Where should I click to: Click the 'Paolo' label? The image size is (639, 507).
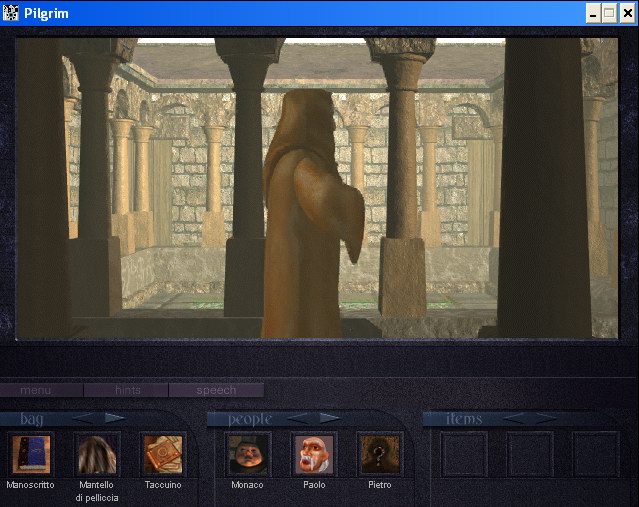click(314, 485)
